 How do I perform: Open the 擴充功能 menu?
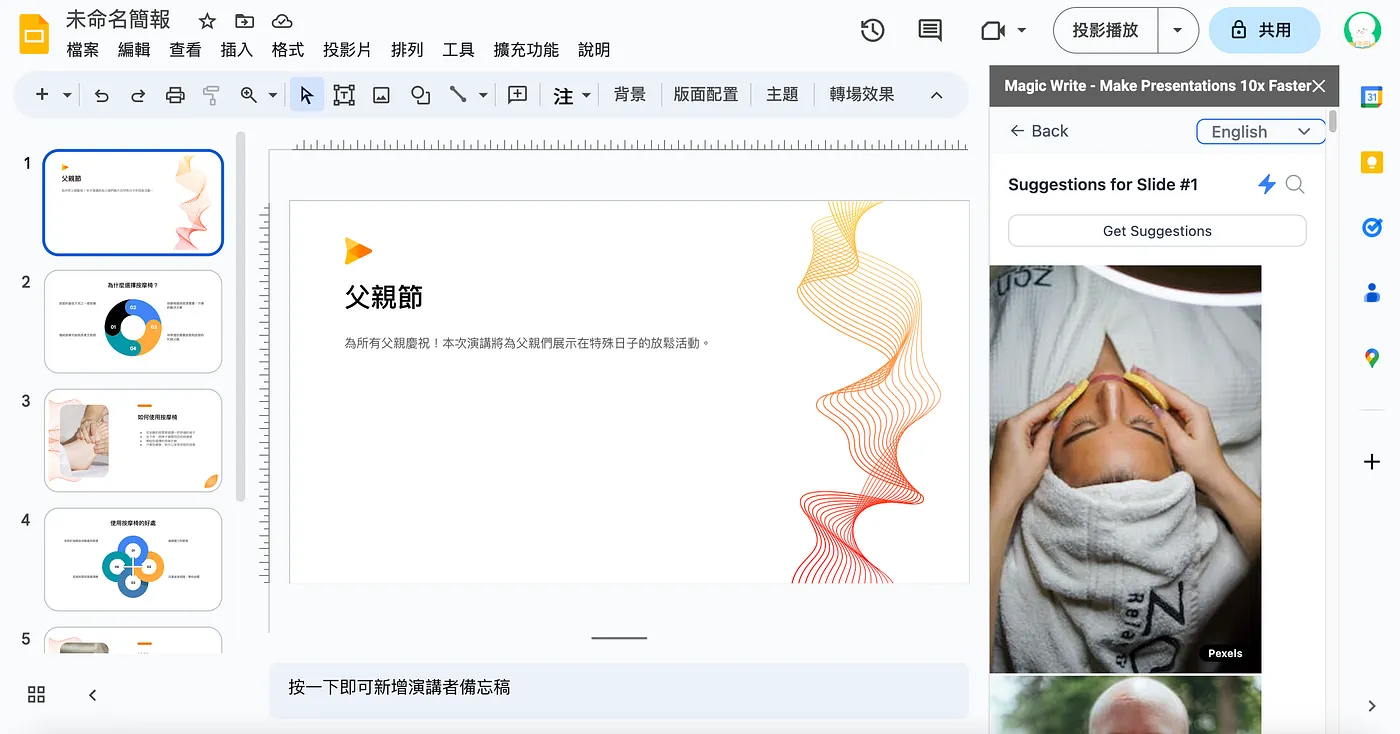526,50
